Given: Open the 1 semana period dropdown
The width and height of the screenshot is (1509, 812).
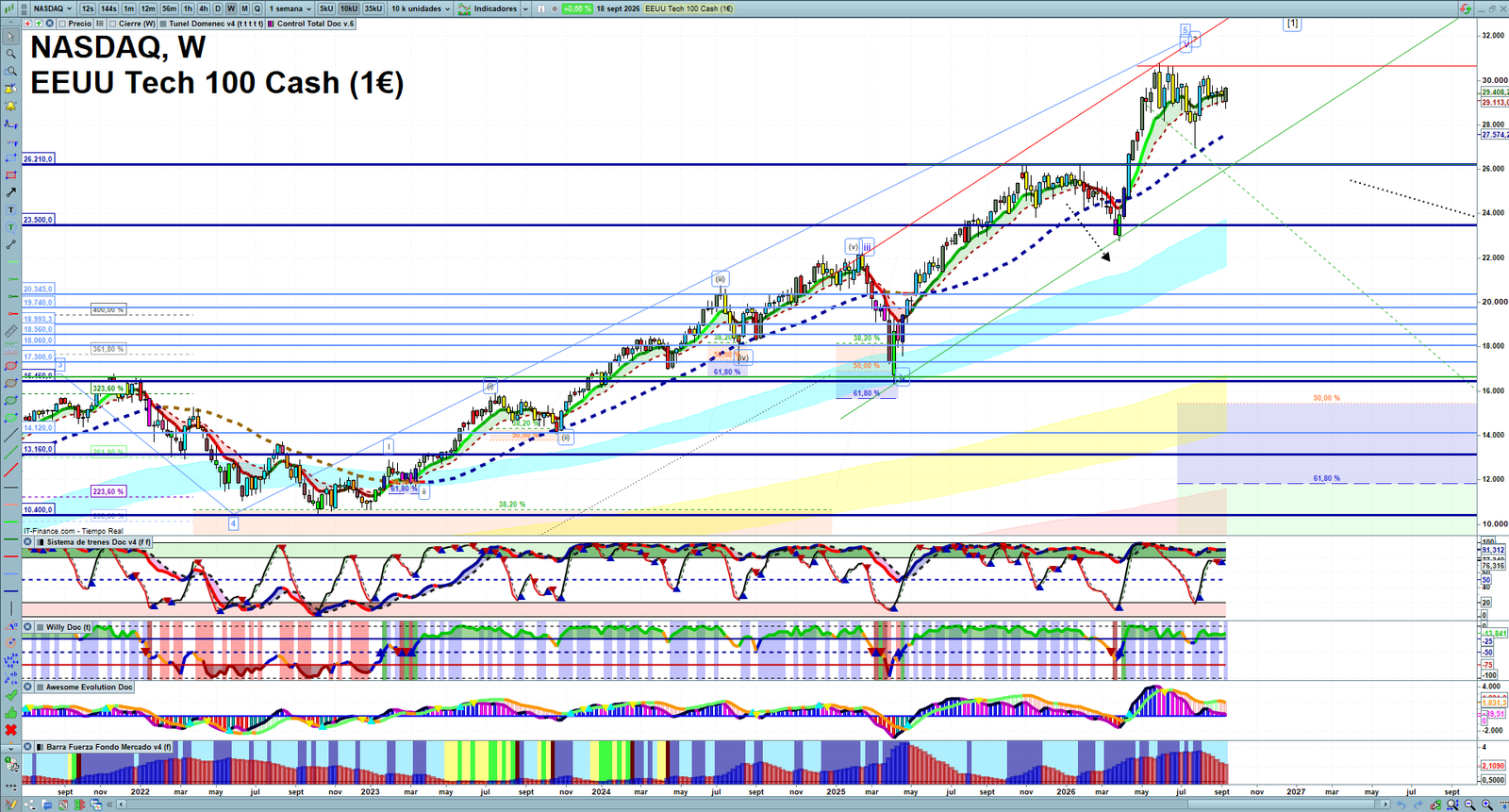Looking at the screenshot, I should 290,8.
